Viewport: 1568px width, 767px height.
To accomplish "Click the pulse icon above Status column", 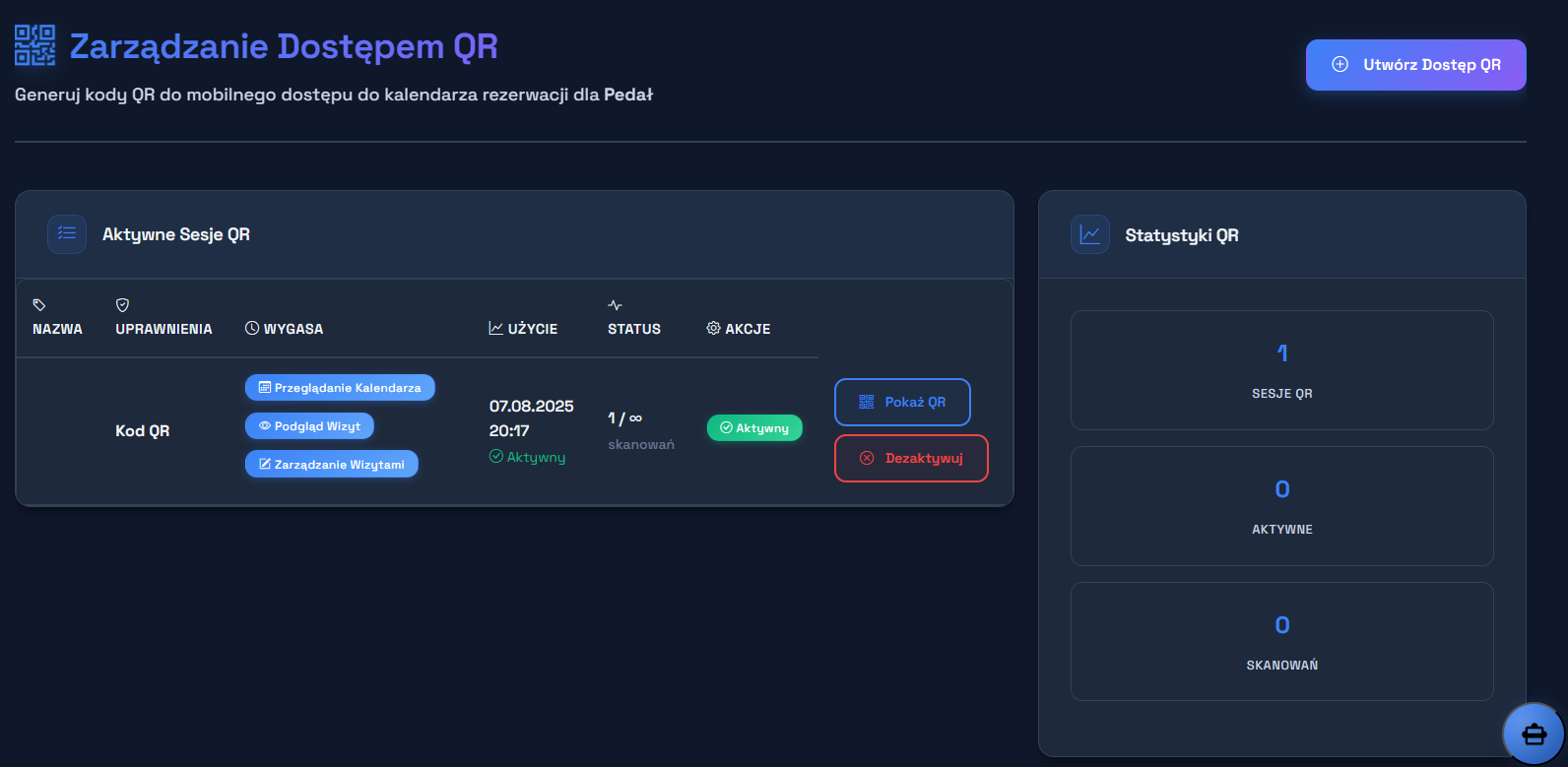I will click(x=615, y=305).
